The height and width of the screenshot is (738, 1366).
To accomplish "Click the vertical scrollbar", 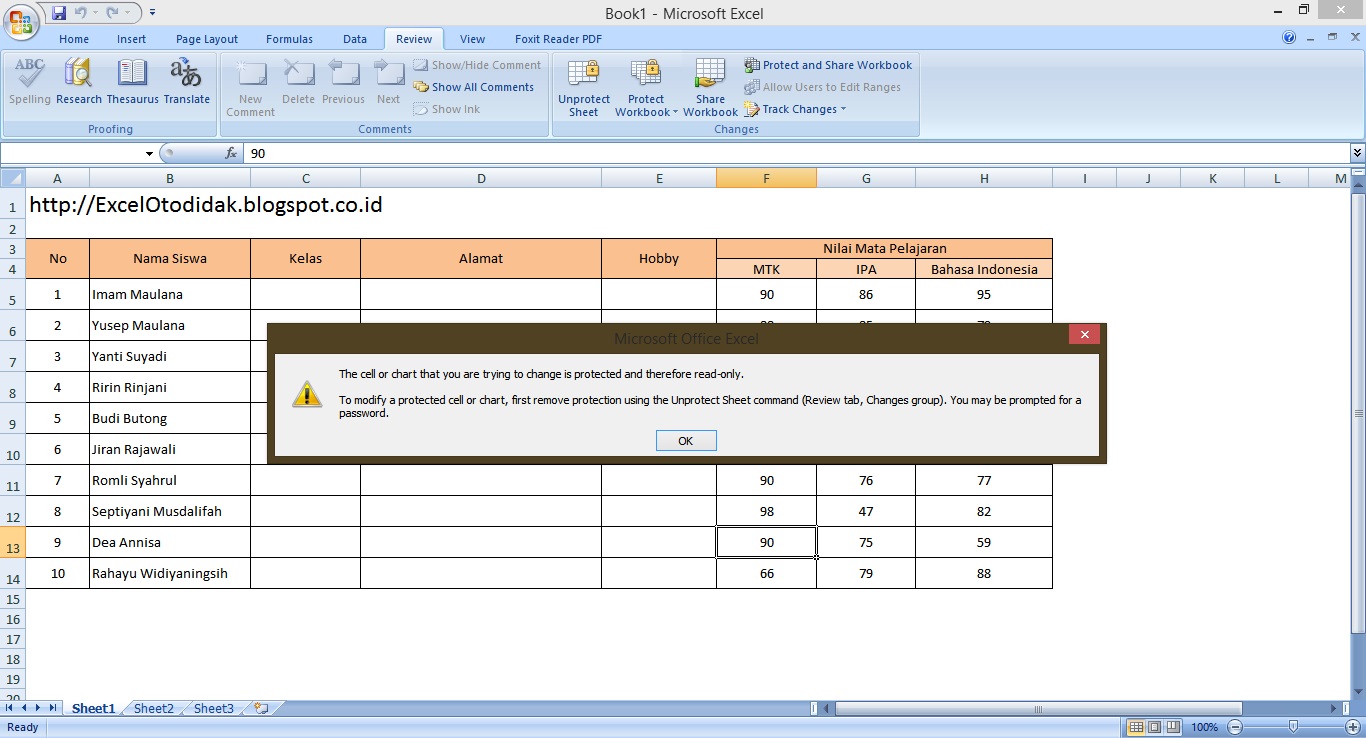I will click(1358, 413).
